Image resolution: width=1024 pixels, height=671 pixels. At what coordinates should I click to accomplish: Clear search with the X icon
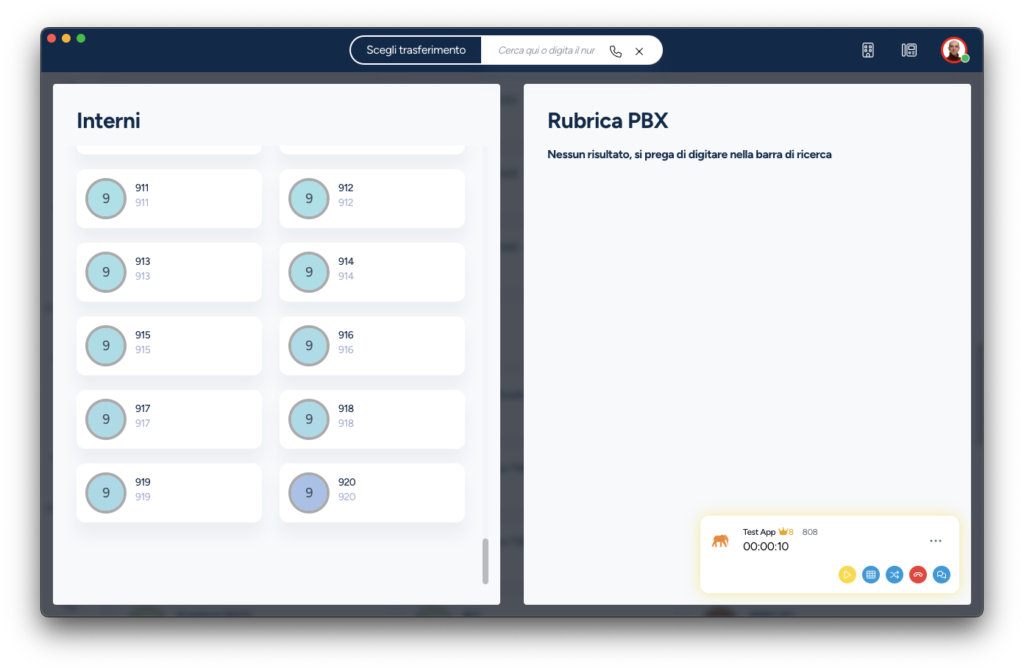[639, 51]
